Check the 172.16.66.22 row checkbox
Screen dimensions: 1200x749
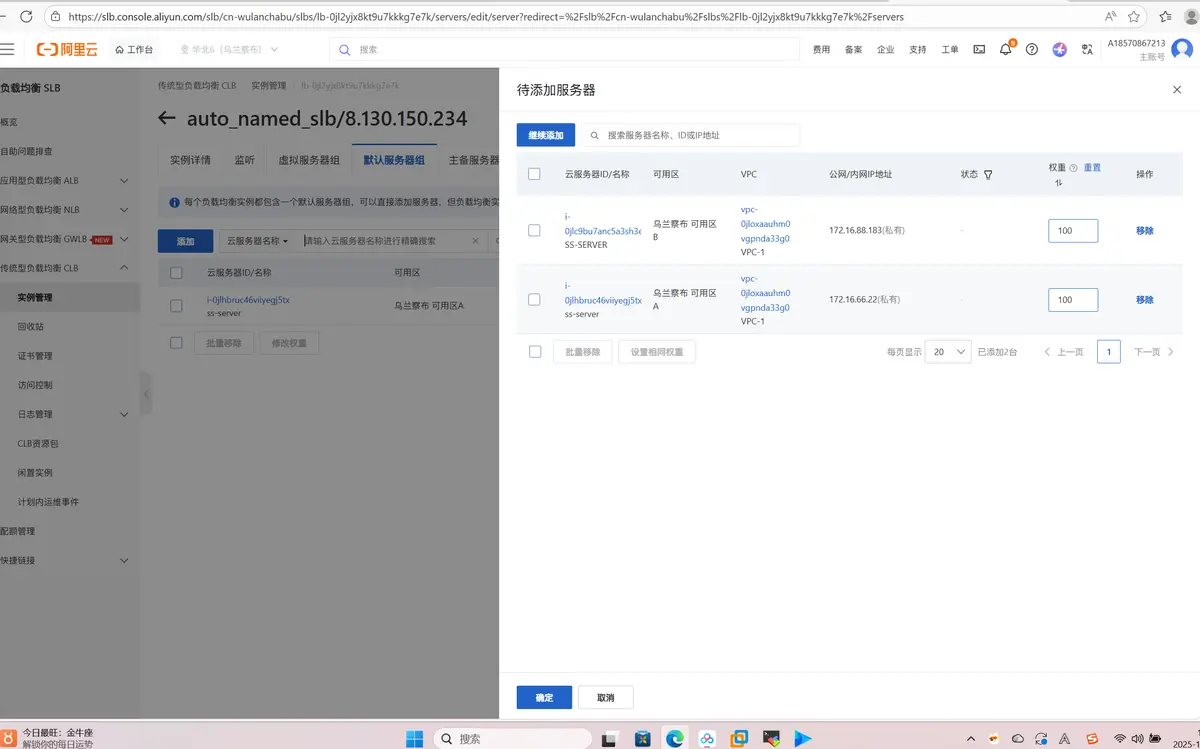534,299
